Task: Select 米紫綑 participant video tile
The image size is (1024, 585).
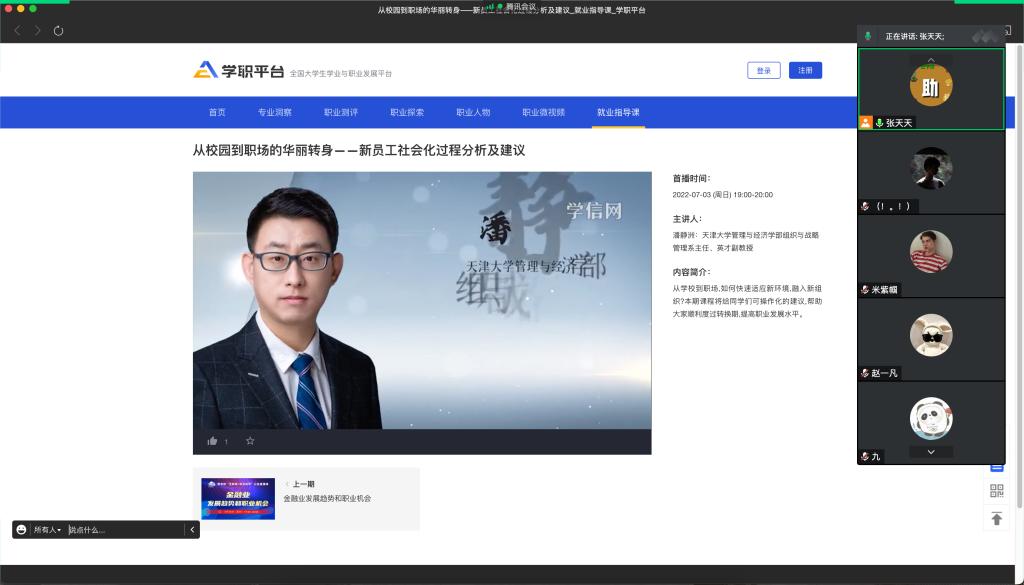Action: tap(931, 255)
